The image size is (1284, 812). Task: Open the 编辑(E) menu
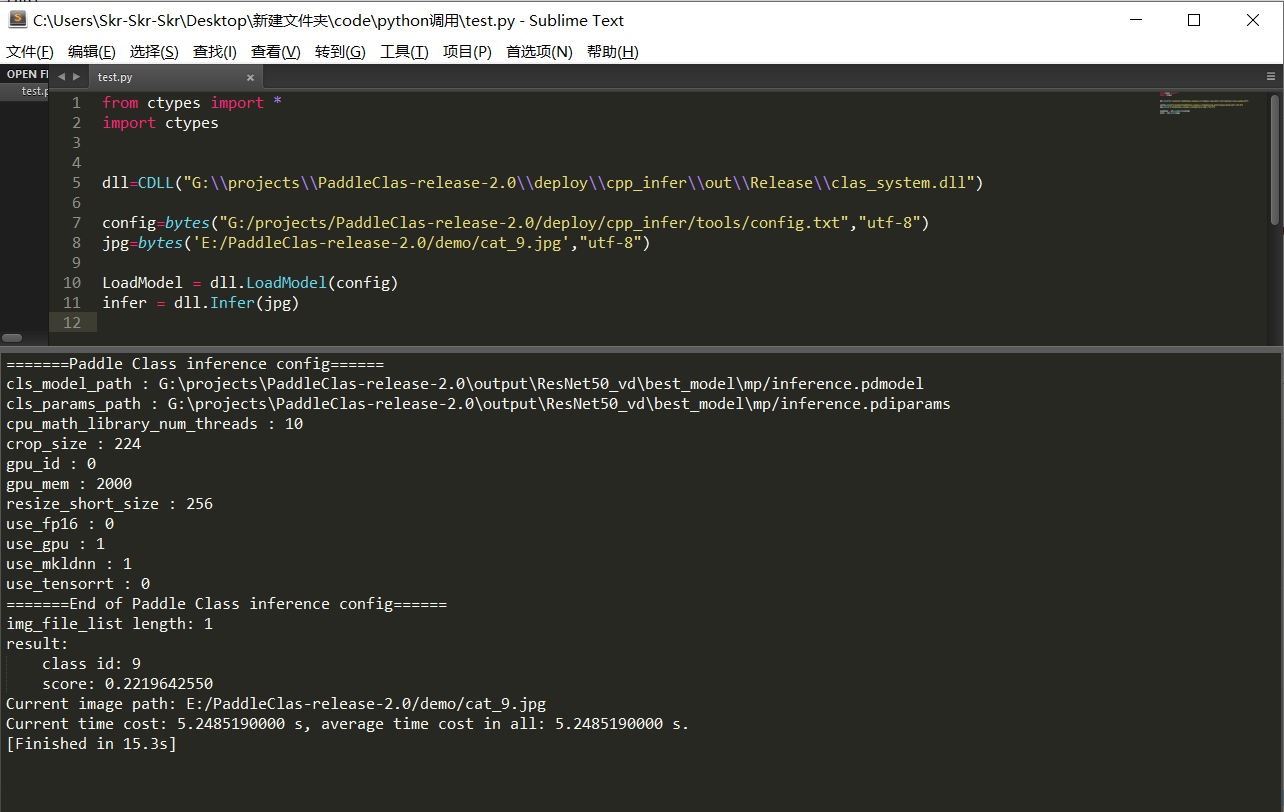pyautogui.click(x=91, y=51)
